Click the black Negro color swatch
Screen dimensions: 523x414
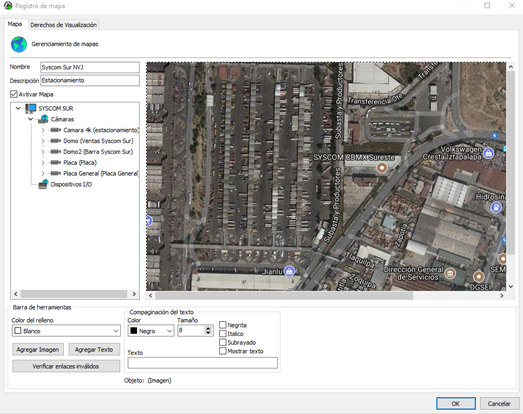click(x=133, y=331)
